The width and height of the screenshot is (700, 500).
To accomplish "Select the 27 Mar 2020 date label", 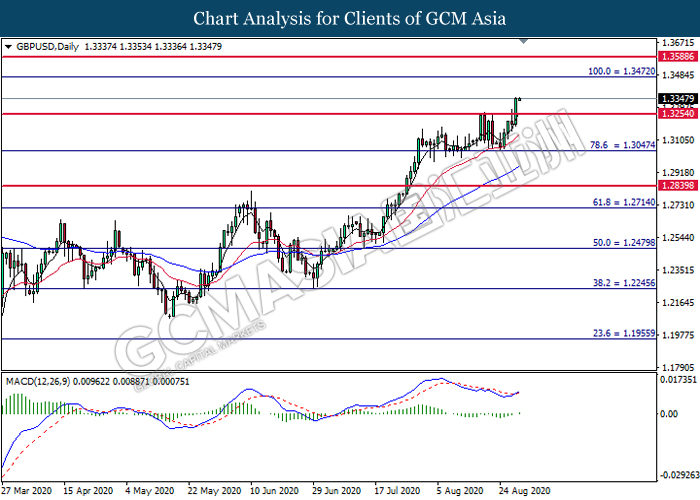I will (x=26, y=491).
